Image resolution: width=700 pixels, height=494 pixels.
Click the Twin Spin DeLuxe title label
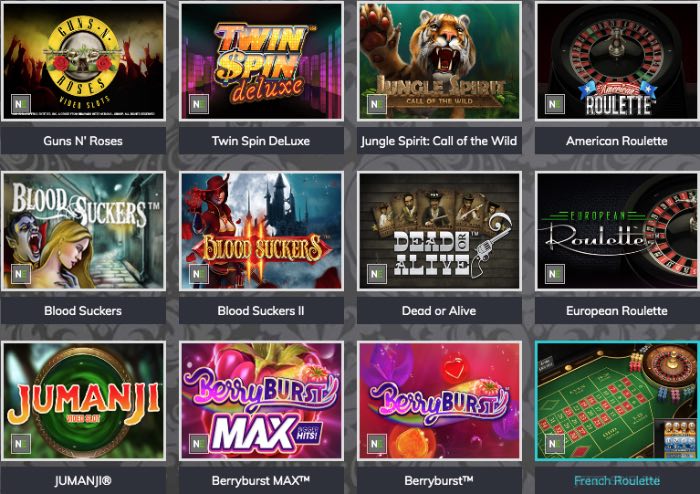click(261, 141)
